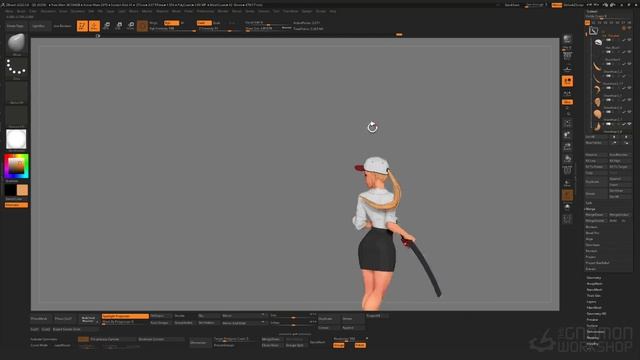Click the Frame view icon

tap(567, 123)
